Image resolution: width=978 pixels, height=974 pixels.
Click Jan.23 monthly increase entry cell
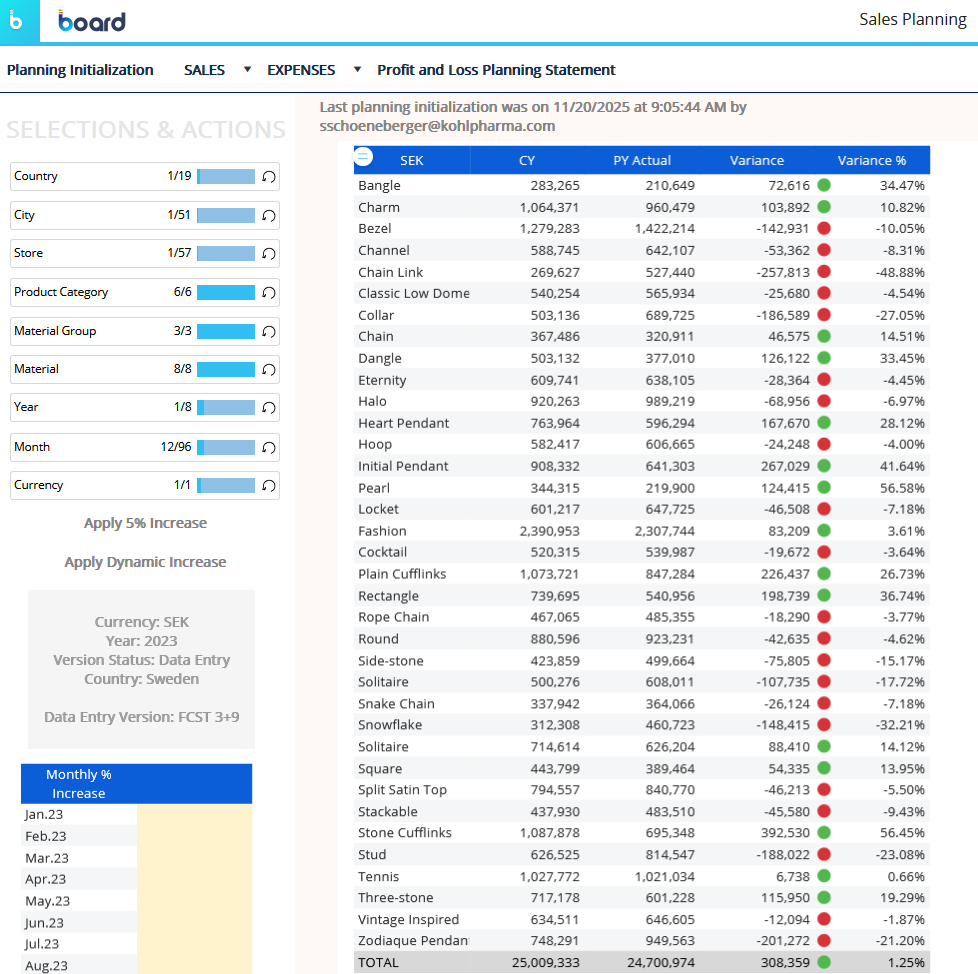tap(195, 814)
